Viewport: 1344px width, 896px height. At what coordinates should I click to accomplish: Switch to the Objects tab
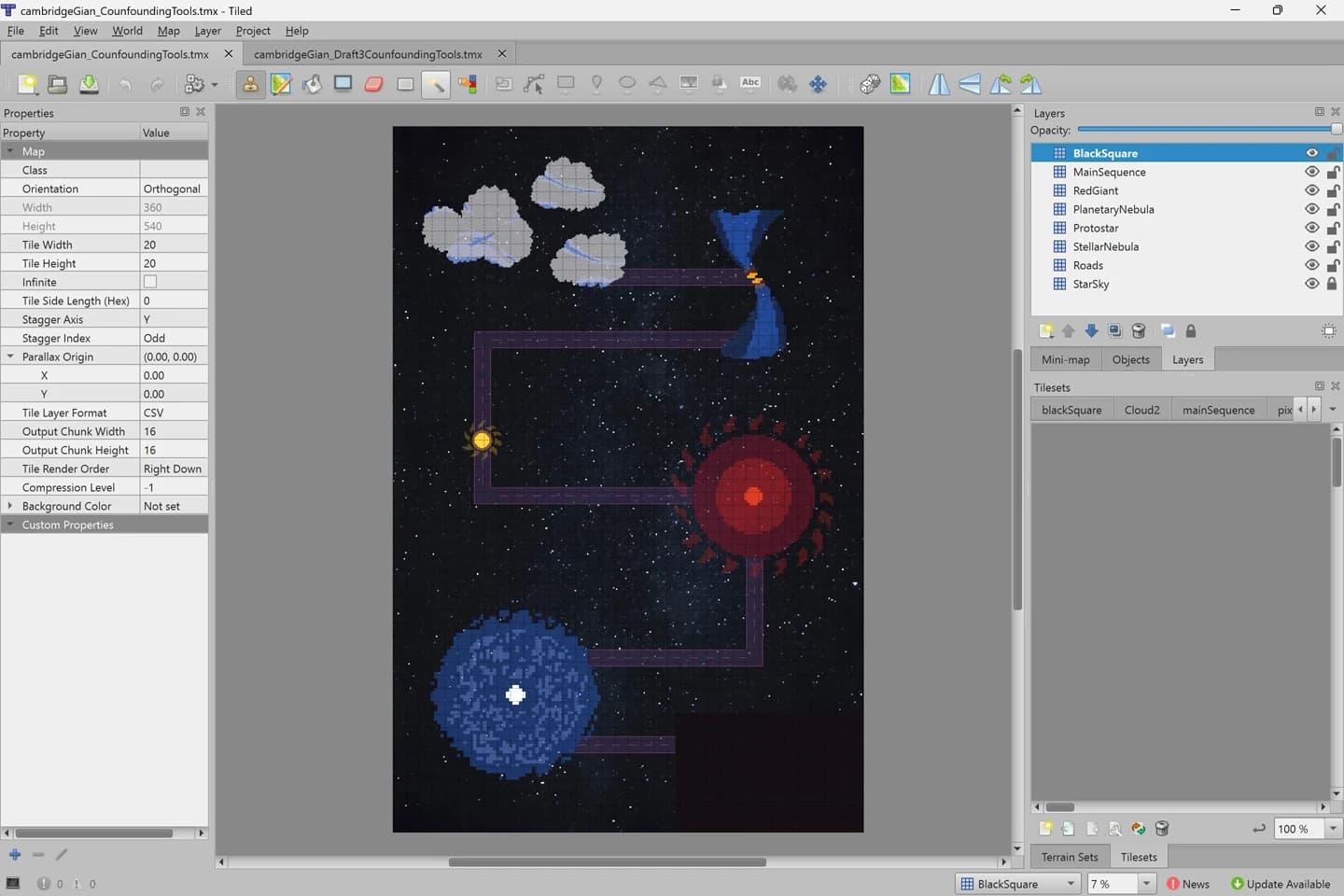coord(1130,359)
